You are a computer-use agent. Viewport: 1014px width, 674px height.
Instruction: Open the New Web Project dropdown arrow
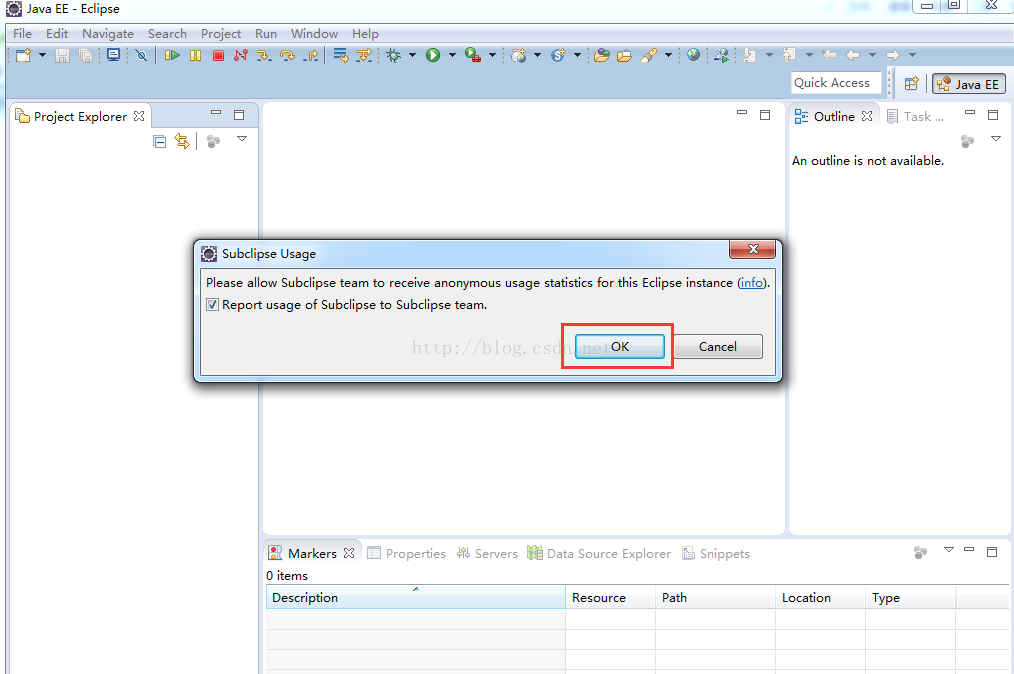[x=537, y=56]
